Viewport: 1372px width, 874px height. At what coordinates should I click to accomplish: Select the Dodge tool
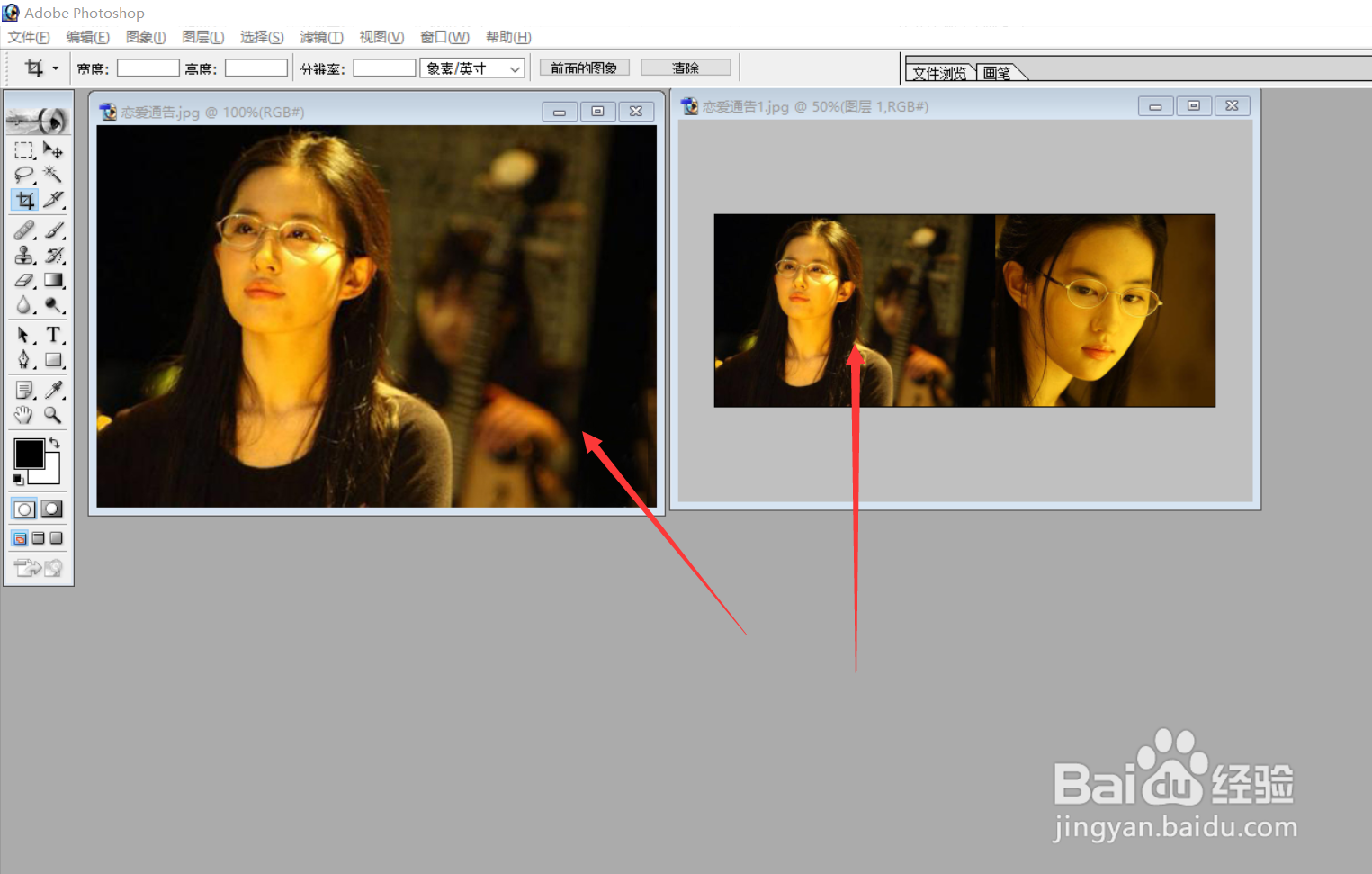click(53, 306)
